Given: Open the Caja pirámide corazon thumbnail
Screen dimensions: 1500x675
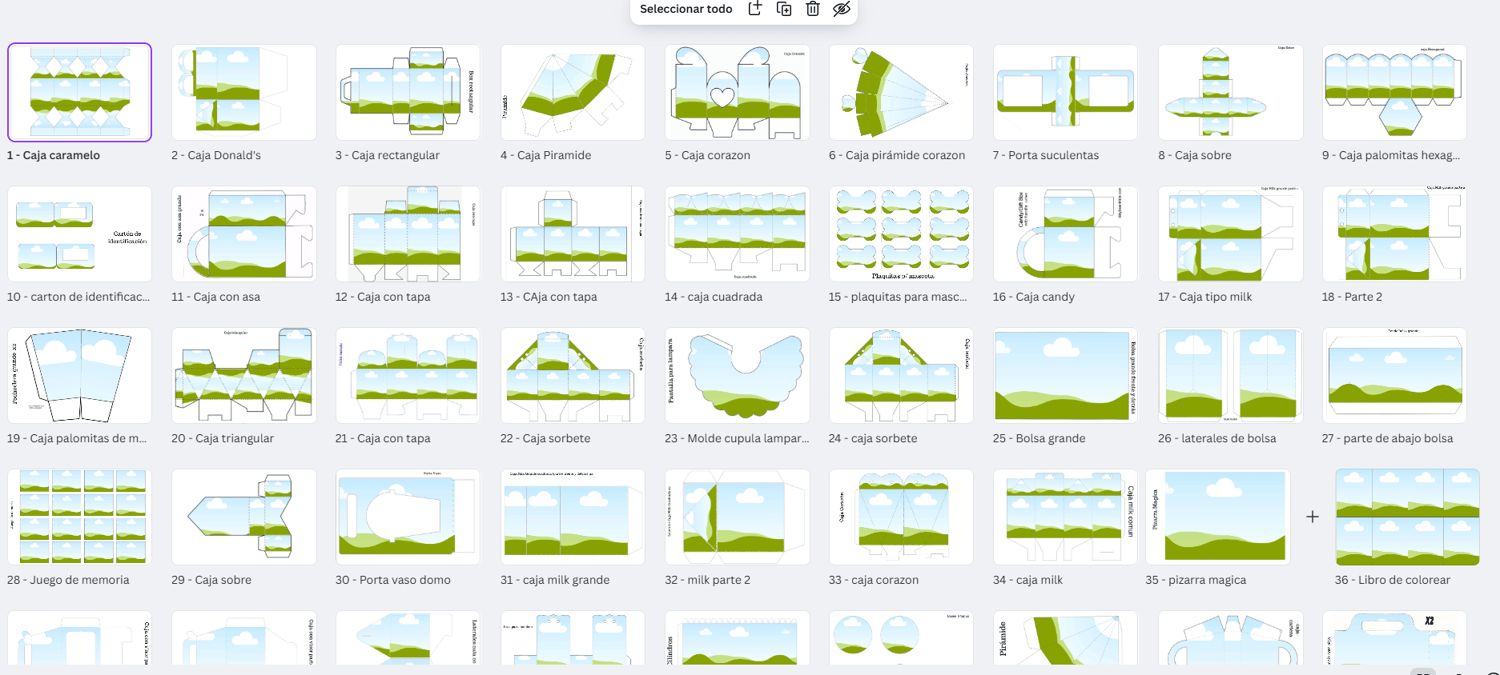Looking at the screenshot, I should 901,92.
